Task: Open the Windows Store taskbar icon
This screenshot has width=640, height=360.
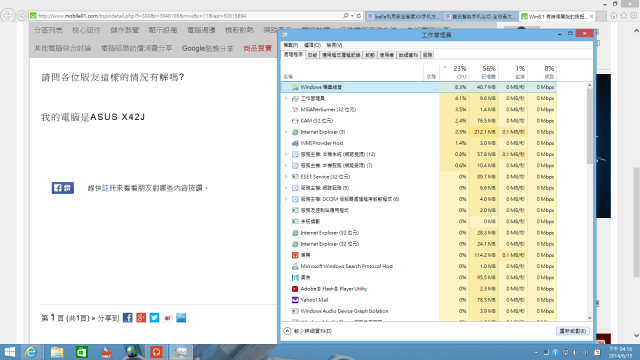Action: (x=82, y=352)
